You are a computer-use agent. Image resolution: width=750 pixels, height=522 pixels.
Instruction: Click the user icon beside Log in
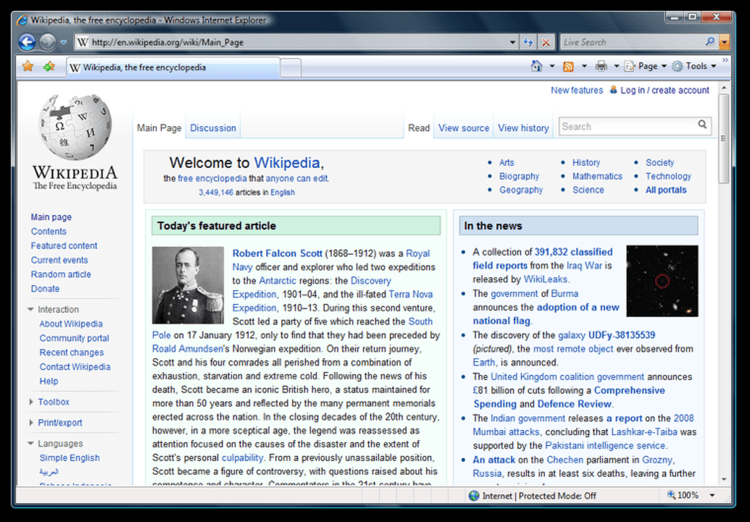(613, 89)
